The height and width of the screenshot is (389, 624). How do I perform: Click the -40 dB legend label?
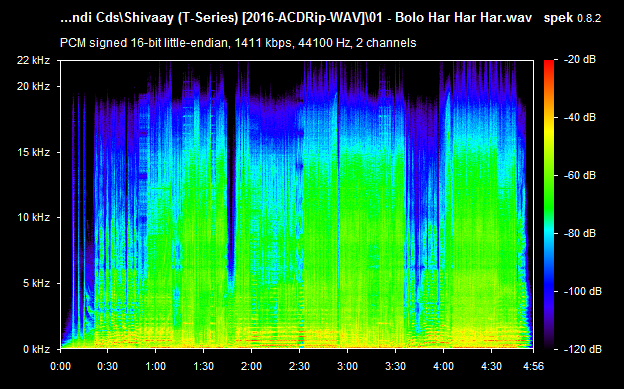pyautogui.click(x=580, y=117)
